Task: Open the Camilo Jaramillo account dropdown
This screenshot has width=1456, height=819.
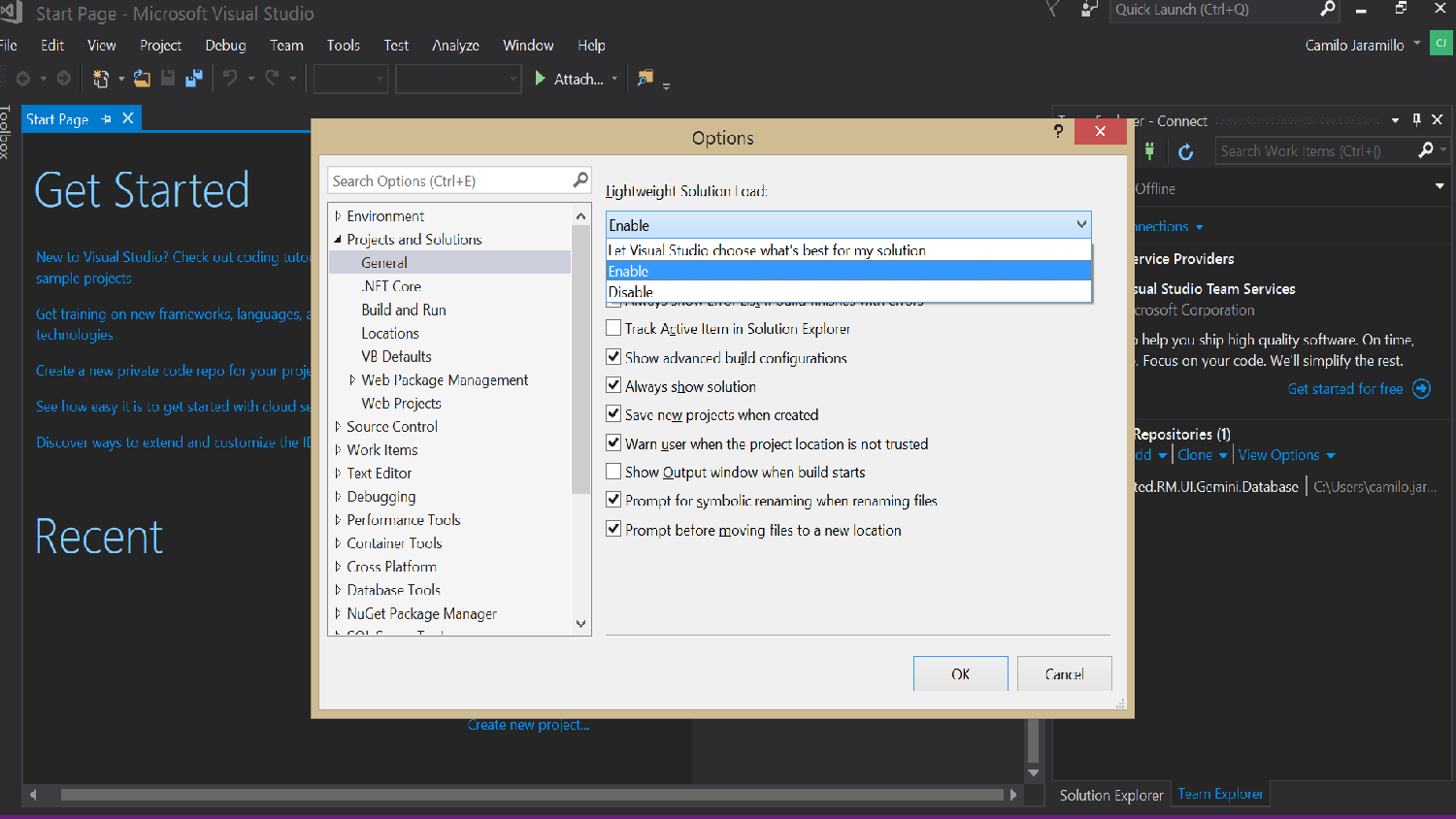Action: click(x=1417, y=44)
